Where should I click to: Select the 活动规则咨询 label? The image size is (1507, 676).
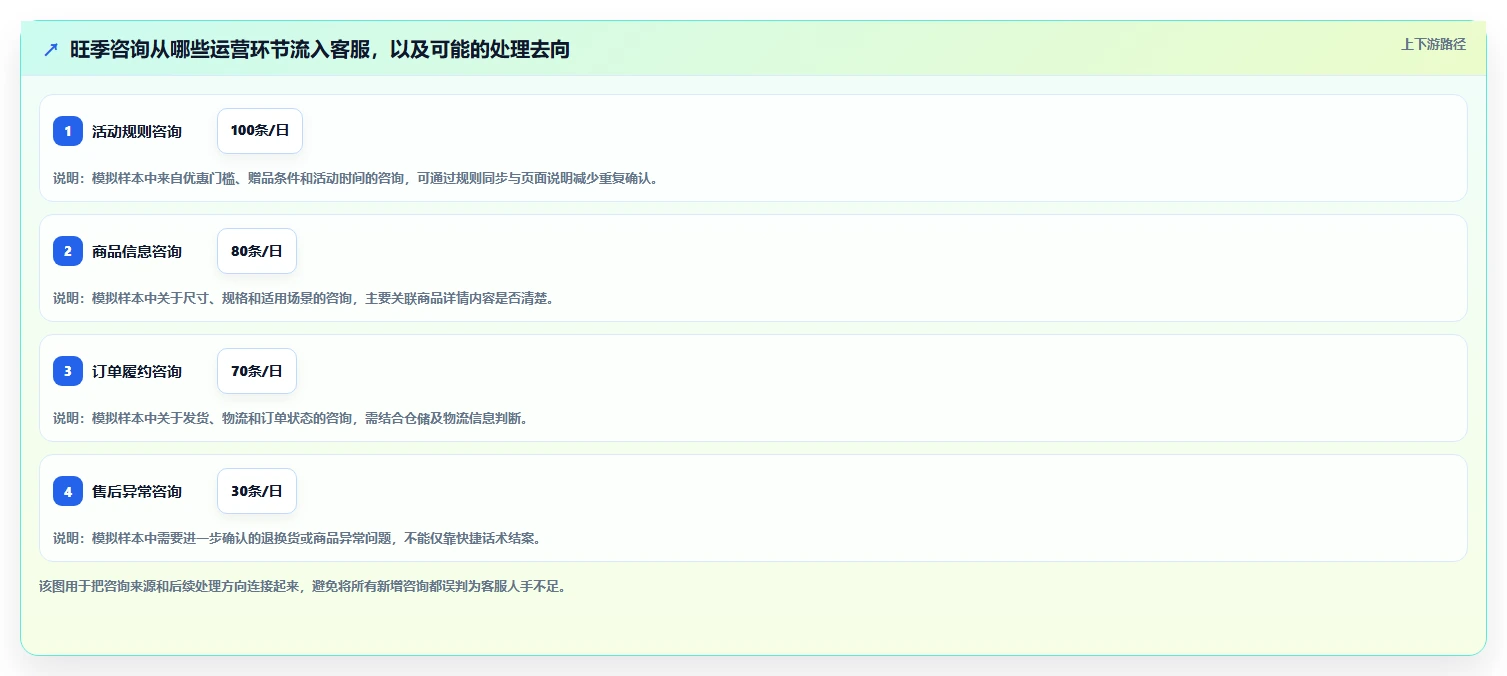click(137, 131)
